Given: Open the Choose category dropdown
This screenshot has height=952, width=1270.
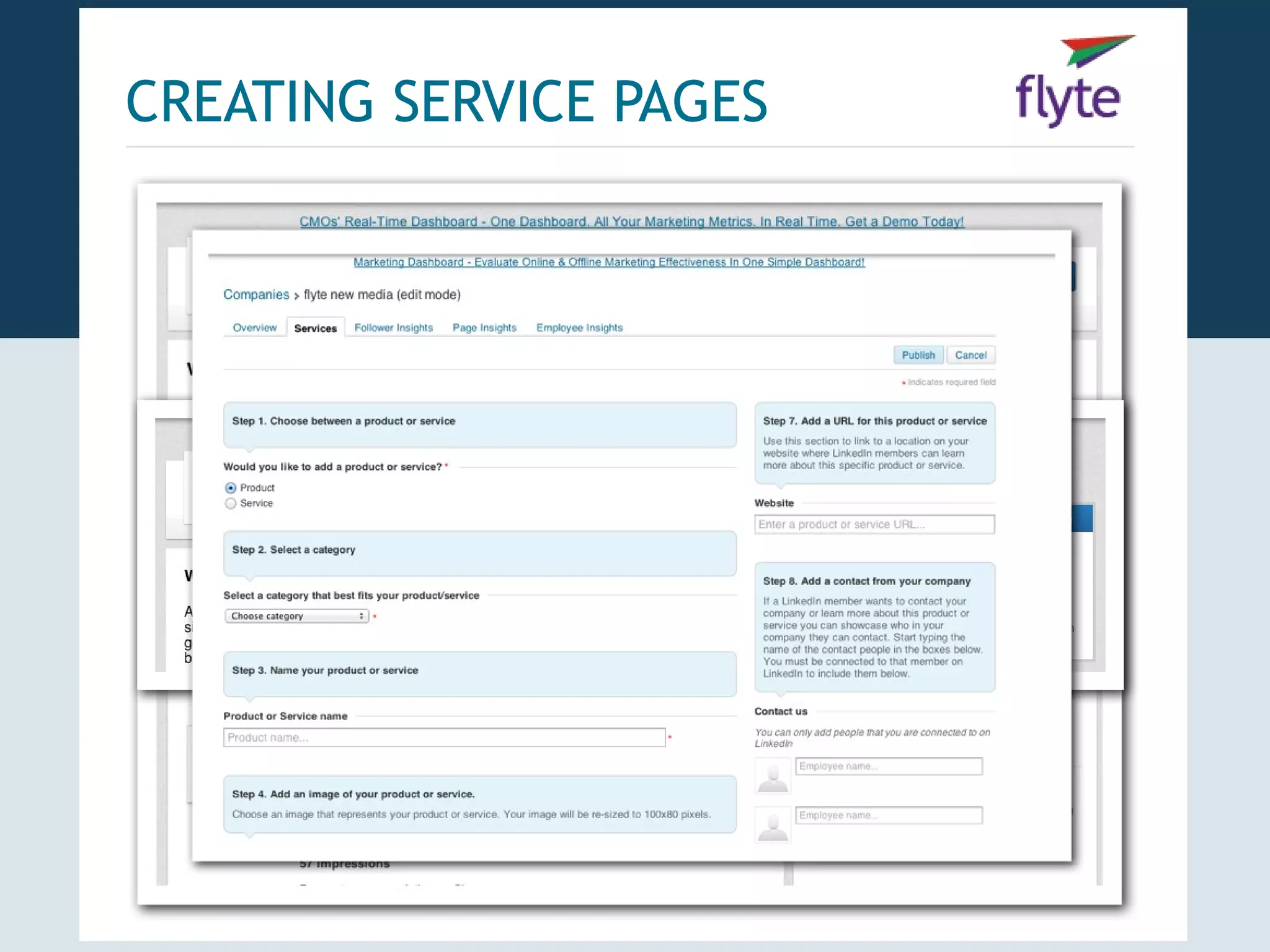Looking at the screenshot, I should (296, 616).
